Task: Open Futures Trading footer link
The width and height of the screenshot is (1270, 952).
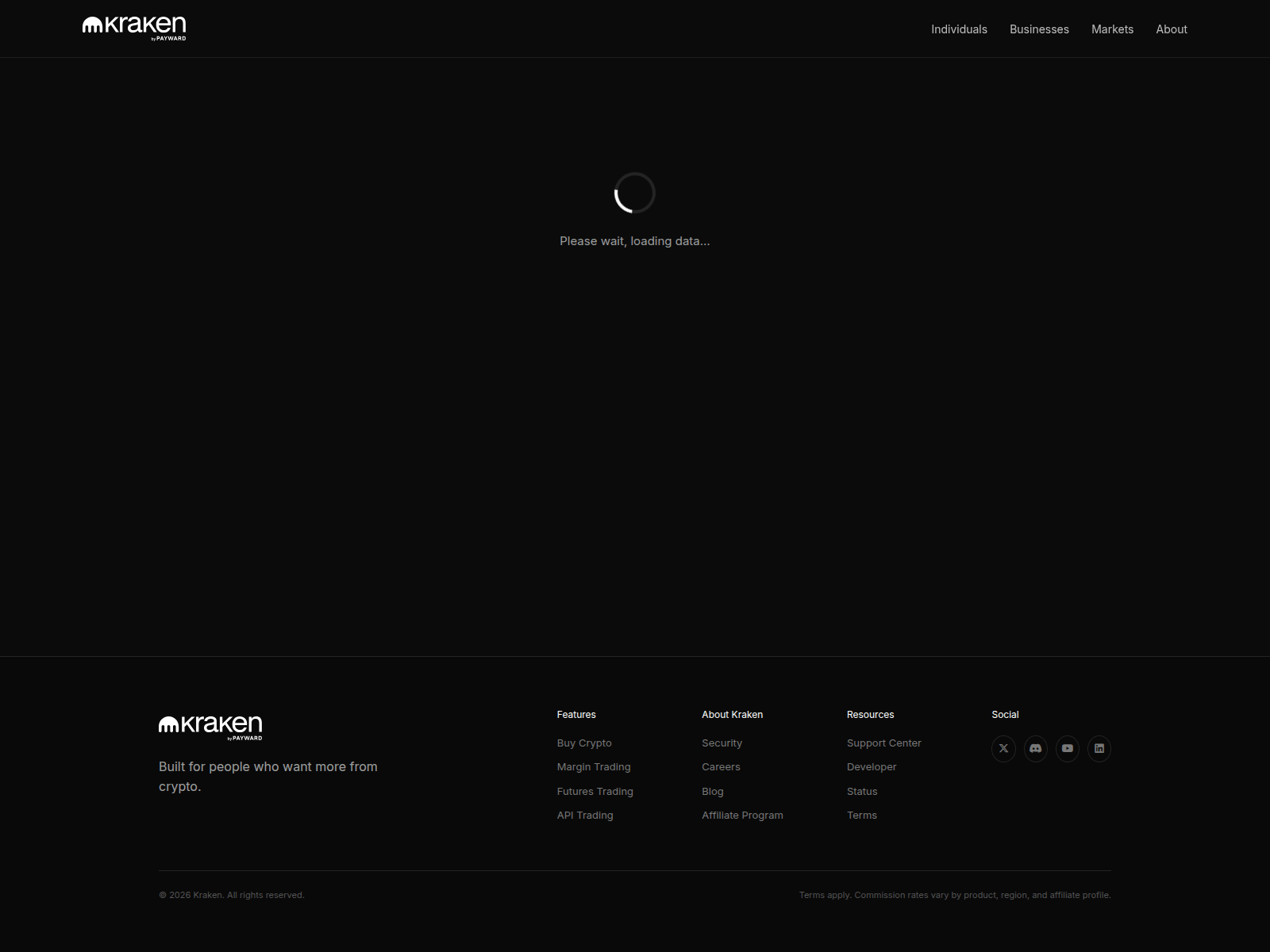Action: [x=595, y=792]
